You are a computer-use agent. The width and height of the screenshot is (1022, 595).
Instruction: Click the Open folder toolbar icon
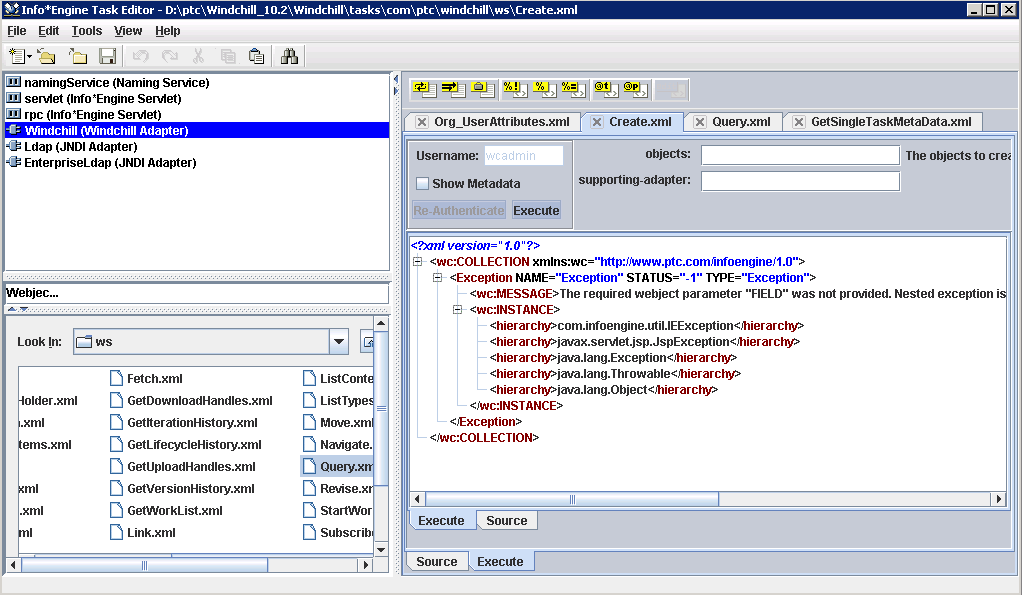click(x=47, y=57)
